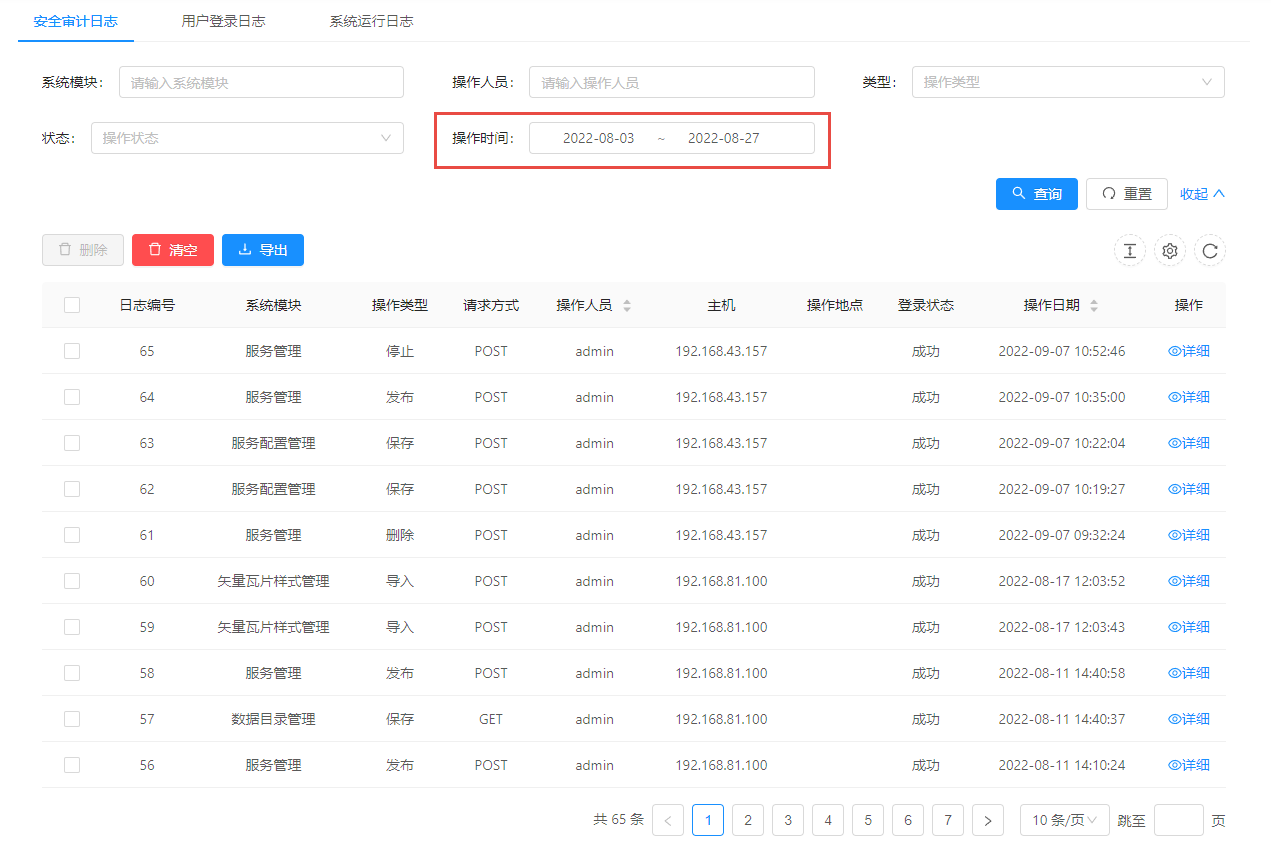Open column settings gear icon

1169,251
